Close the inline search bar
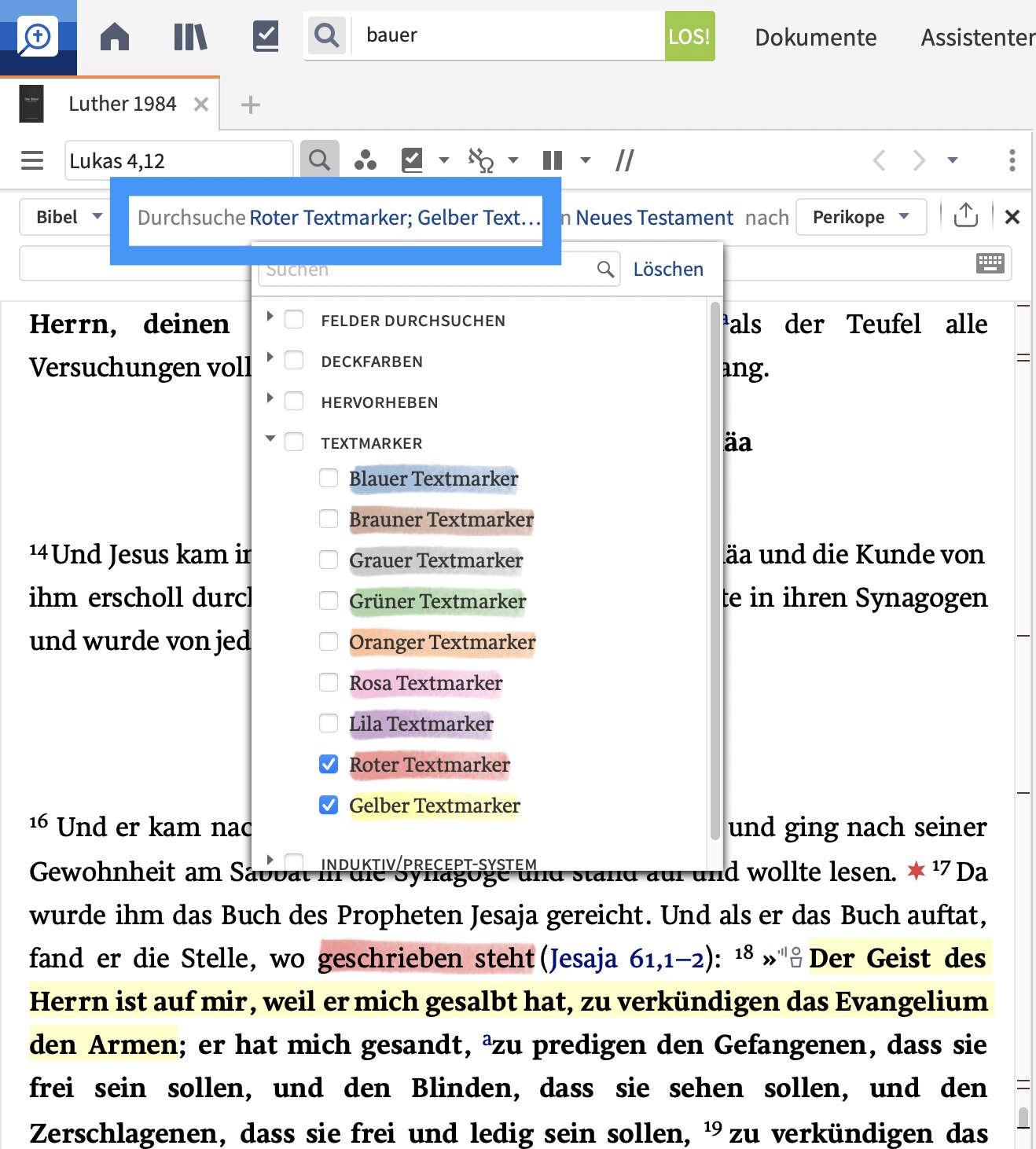This screenshot has height=1149, width=1036. 1012,217
